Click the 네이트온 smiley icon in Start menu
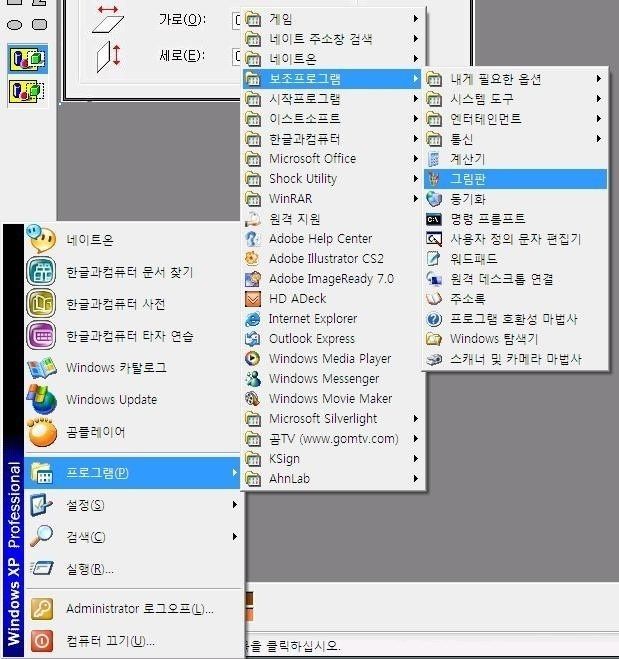 [x=41, y=239]
